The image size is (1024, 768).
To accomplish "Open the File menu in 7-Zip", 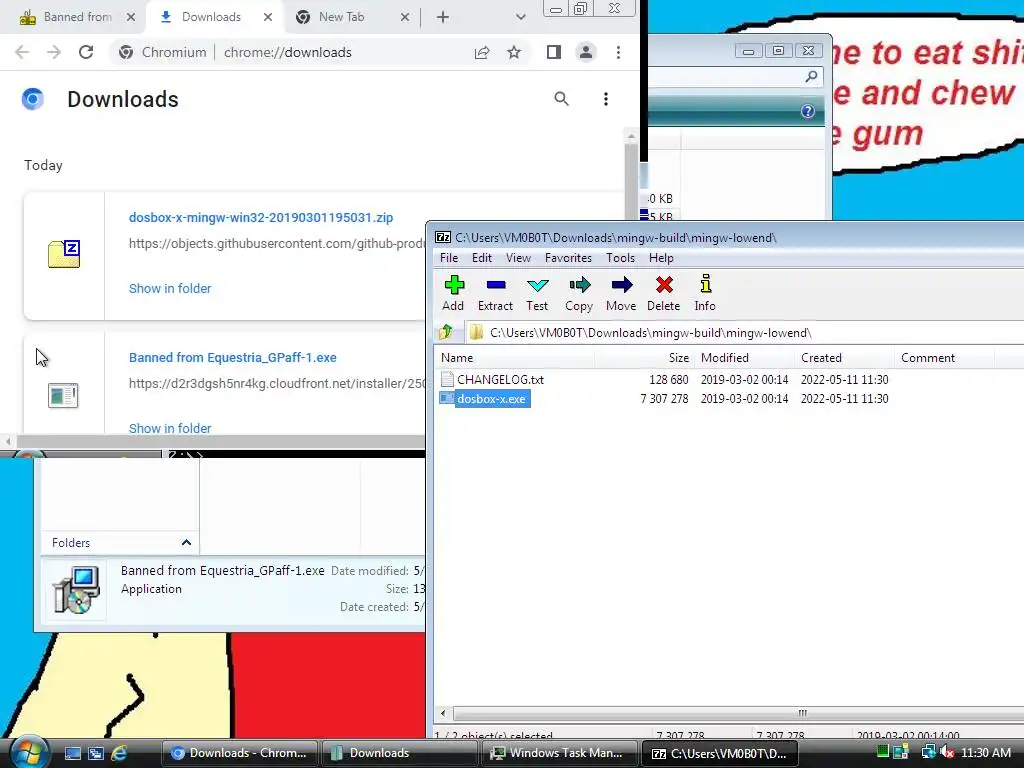I will [x=449, y=258].
